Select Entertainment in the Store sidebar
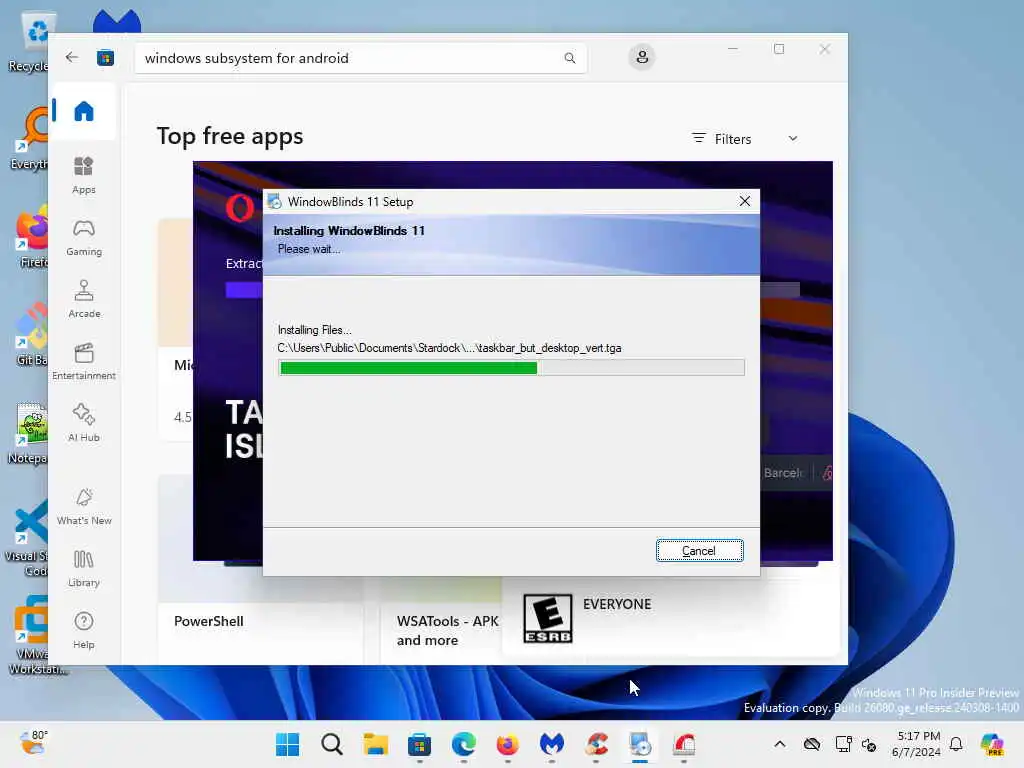This screenshot has width=1024, height=768. [x=84, y=361]
